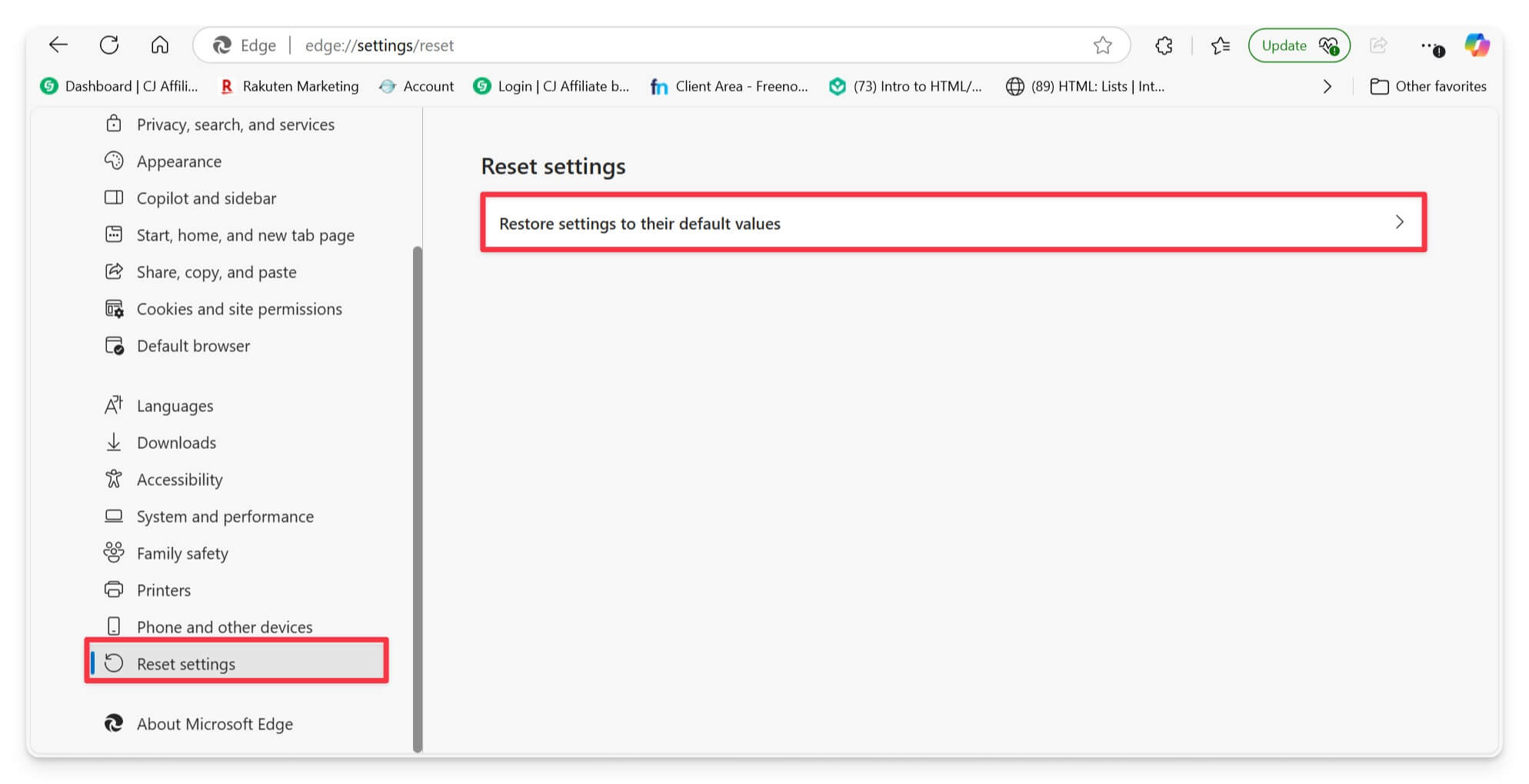Expand hidden bookmarks with the chevron
The width and height of the screenshot is (1529, 784).
click(x=1327, y=86)
